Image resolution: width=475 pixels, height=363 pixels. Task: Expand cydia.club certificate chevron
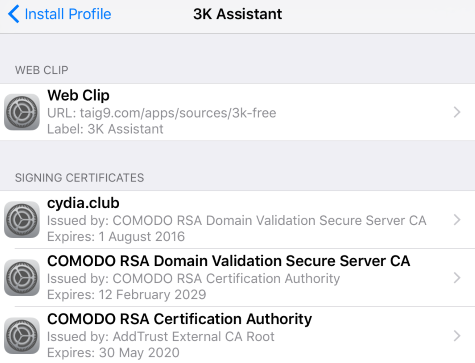[x=457, y=220]
